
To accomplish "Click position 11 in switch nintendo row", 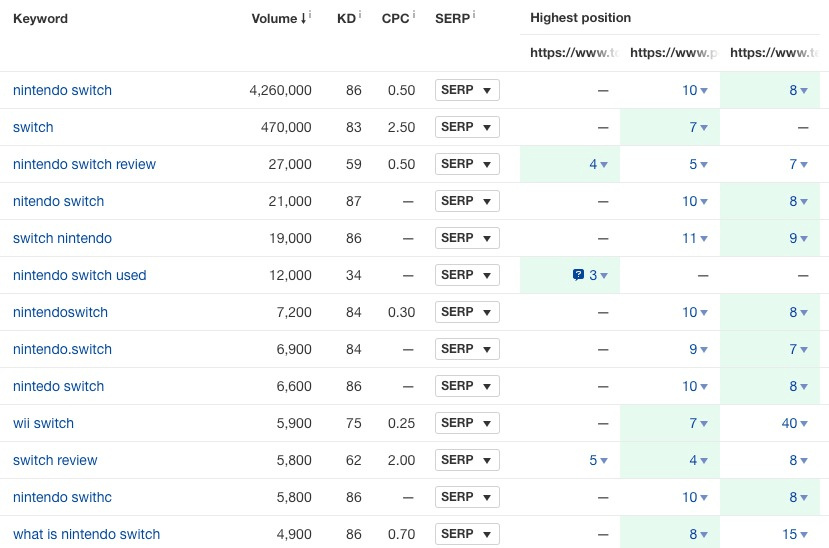I will pos(694,238).
